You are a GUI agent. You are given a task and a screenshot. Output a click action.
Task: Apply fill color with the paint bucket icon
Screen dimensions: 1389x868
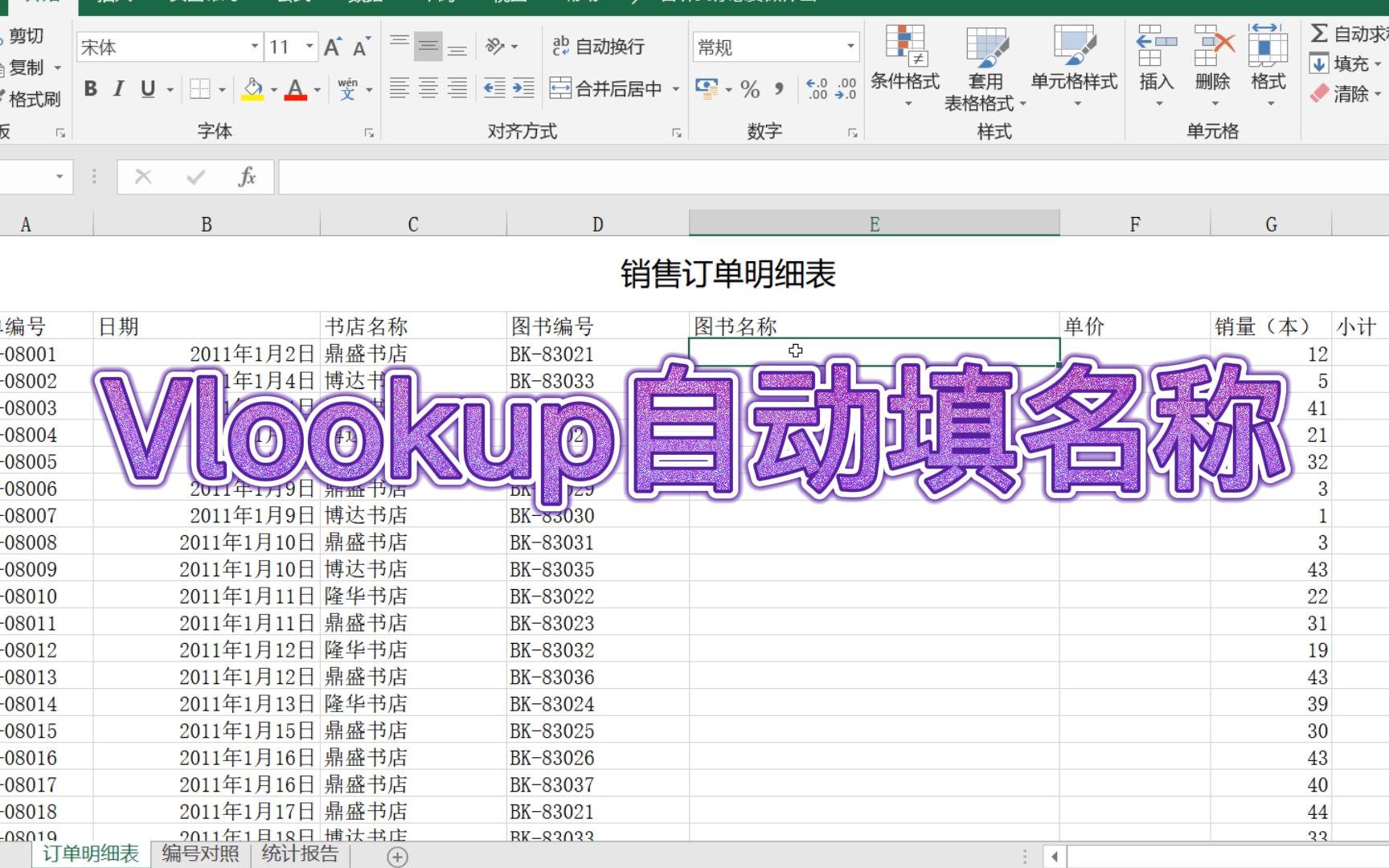coord(252,88)
